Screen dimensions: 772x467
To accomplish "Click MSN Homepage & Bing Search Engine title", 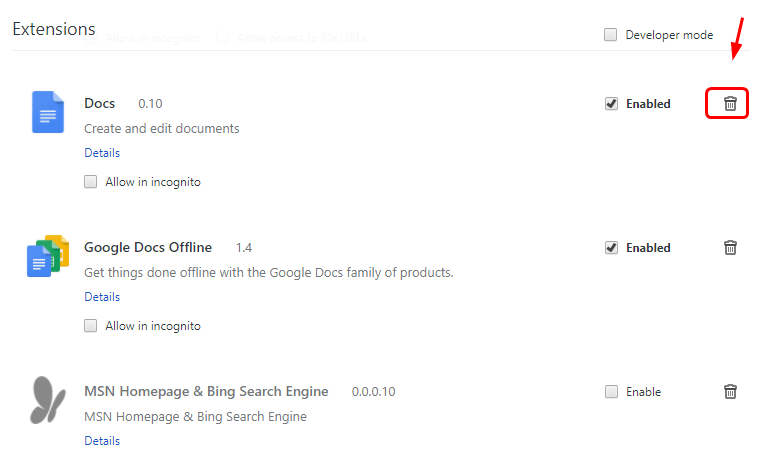I will [x=206, y=392].
